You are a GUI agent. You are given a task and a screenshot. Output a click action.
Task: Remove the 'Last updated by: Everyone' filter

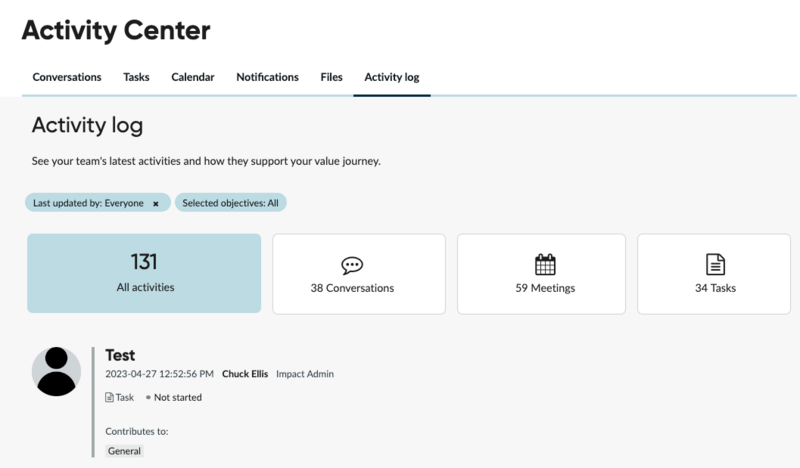coord(156,204)
